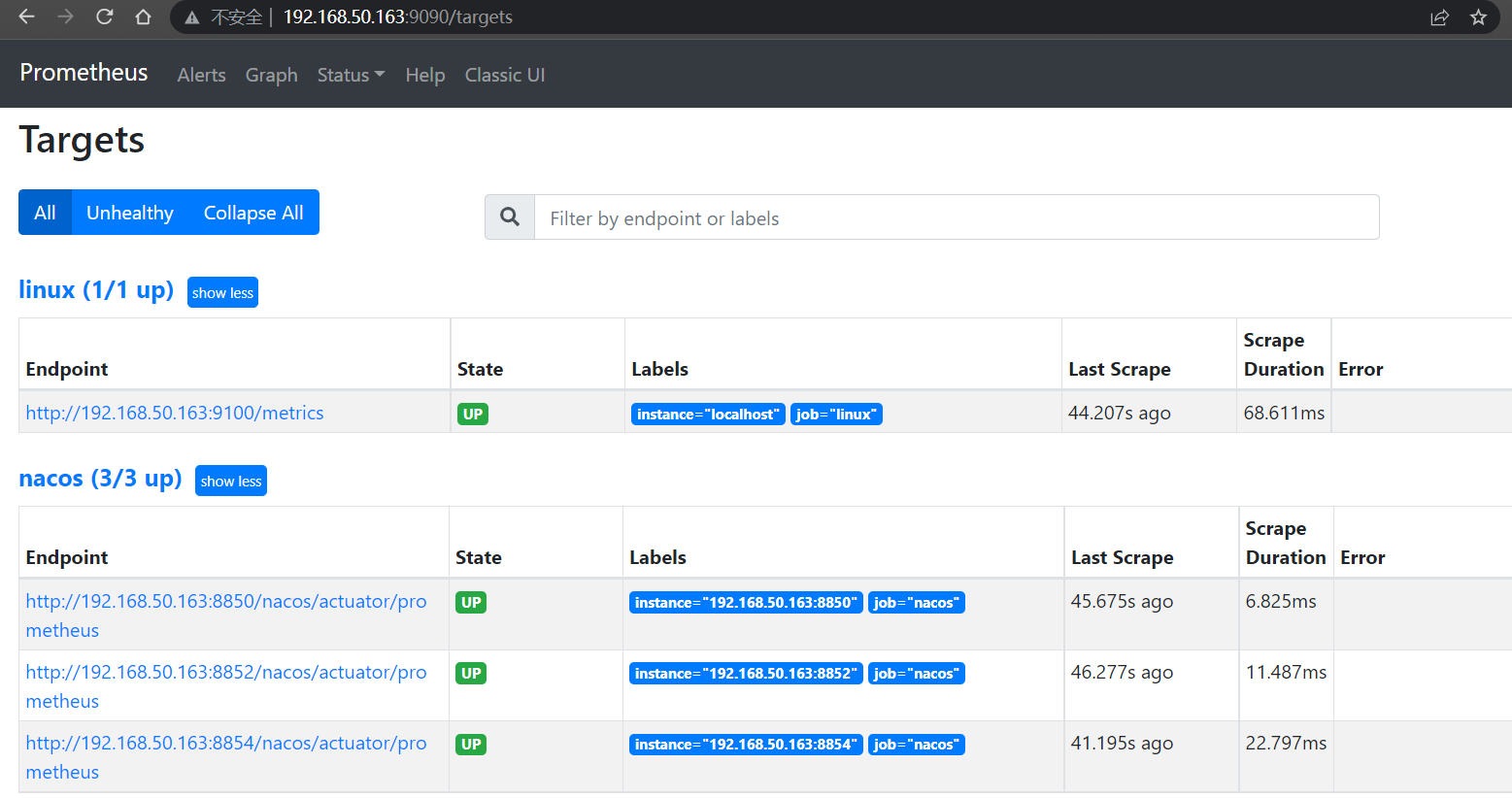
Task: Select the All targets filter
Action: [x=45, y=213]
